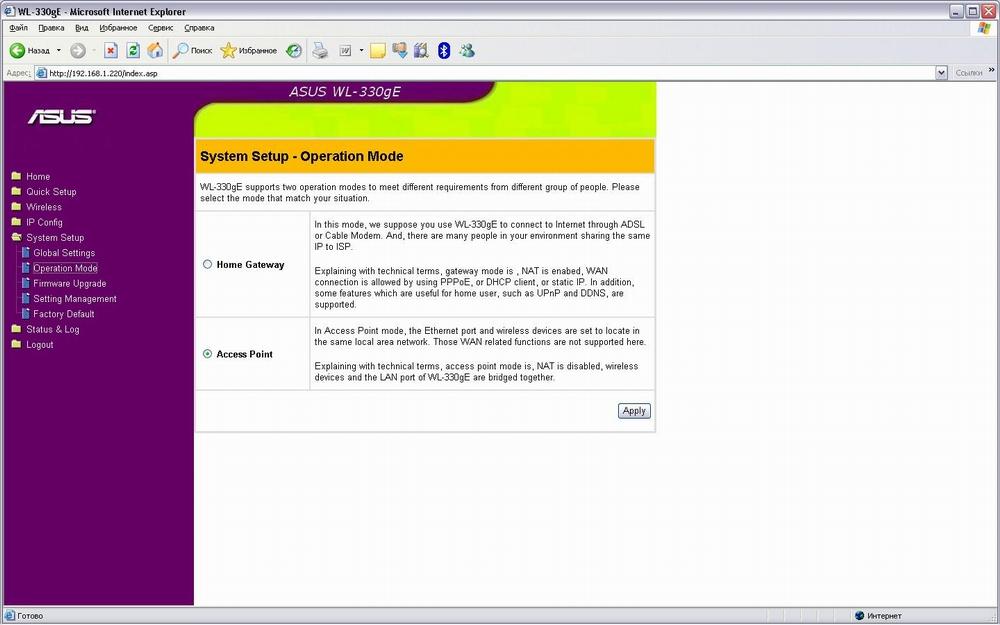The height and width of the screenshot is (625, 1000).
Task: Click the Factory Default sidebar link
Action: coord(63,314)
